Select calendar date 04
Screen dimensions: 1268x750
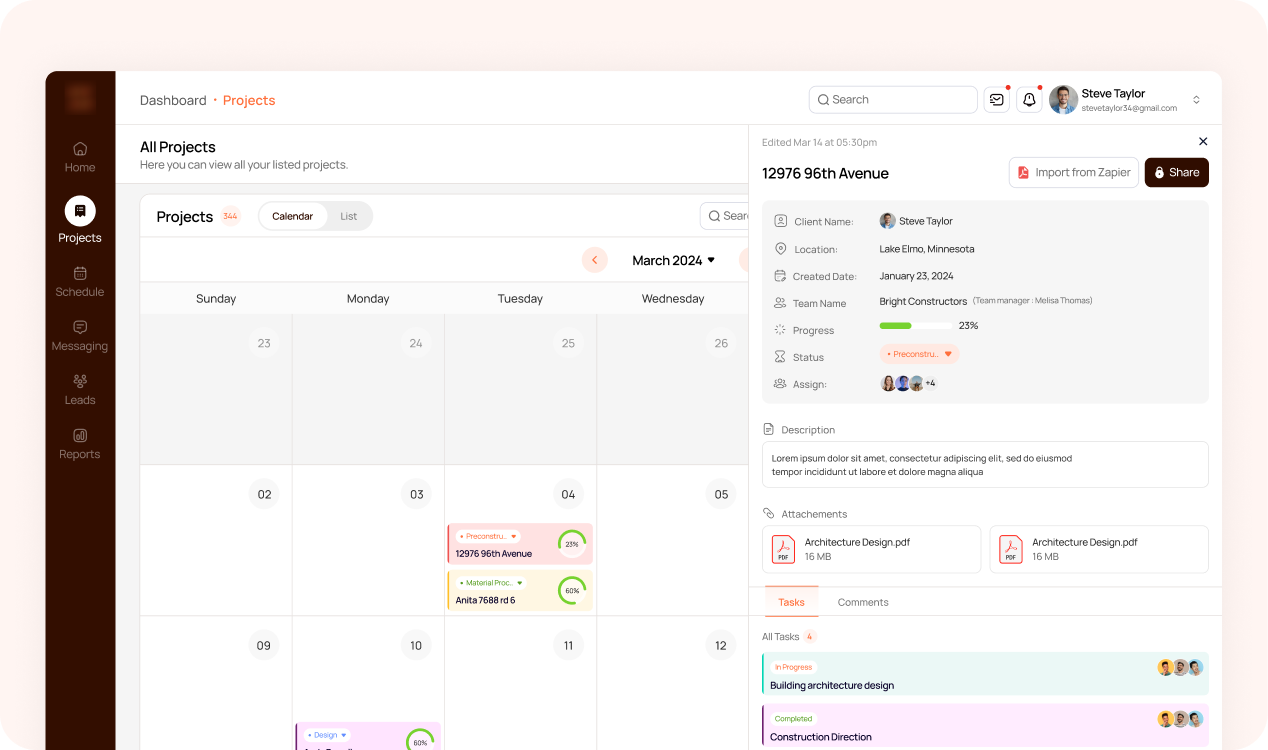(x=568, y=494)
